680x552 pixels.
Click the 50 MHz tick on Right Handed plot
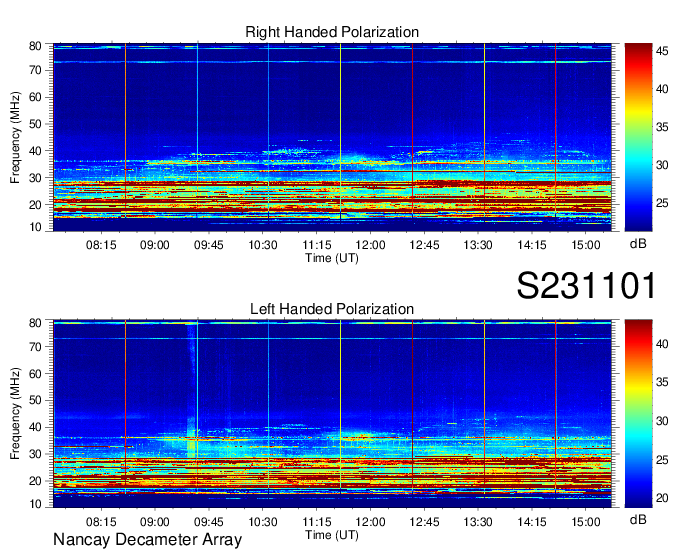[35, 124]
